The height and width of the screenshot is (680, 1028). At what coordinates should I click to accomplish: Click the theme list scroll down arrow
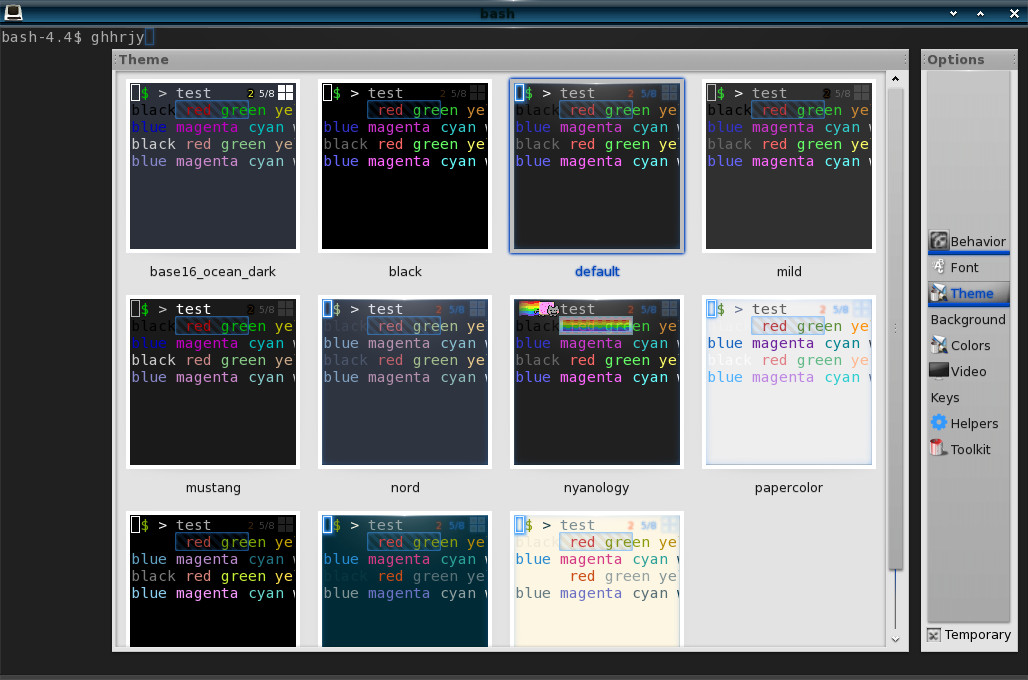[896, 639]
